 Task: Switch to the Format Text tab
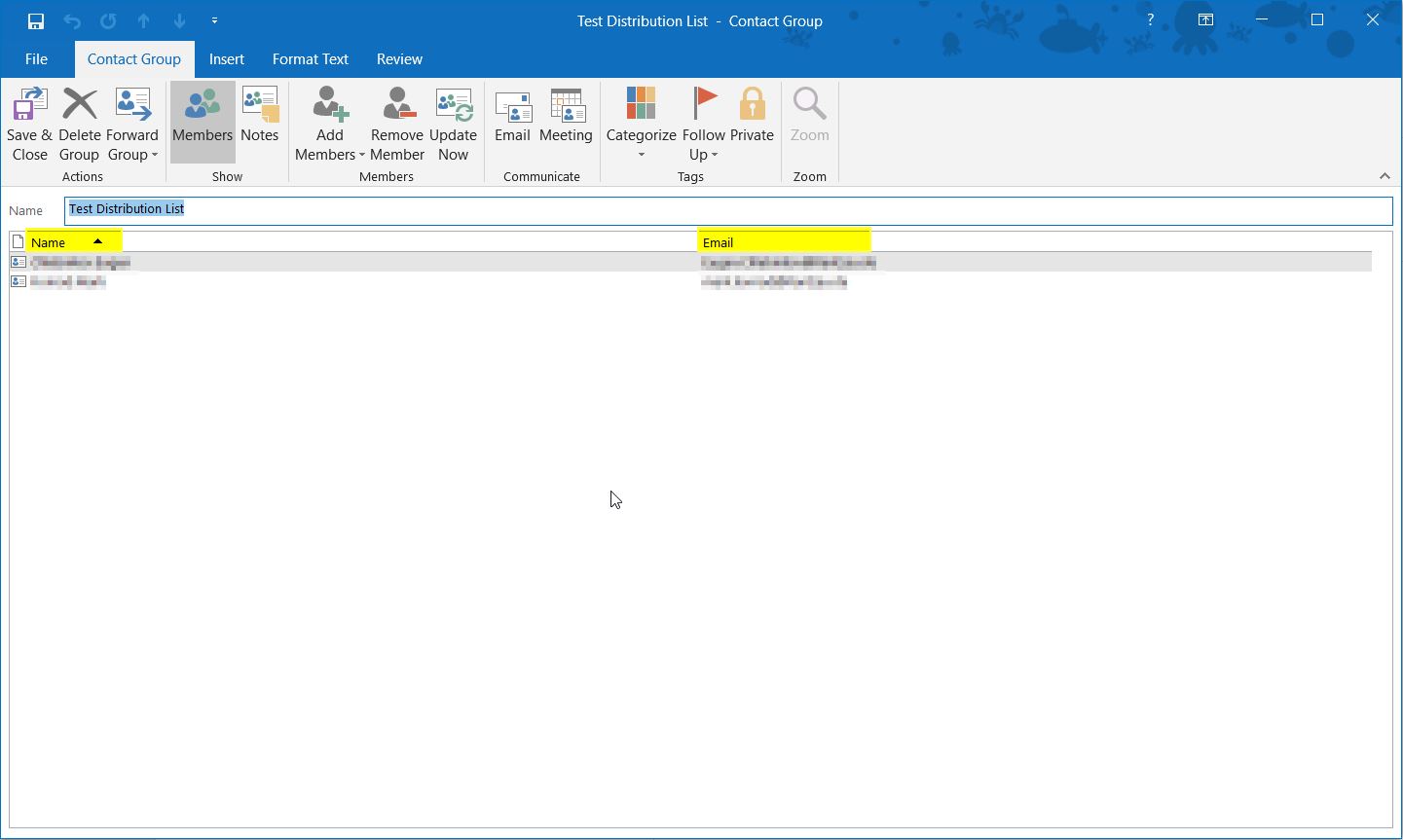[x=310, y=58]
